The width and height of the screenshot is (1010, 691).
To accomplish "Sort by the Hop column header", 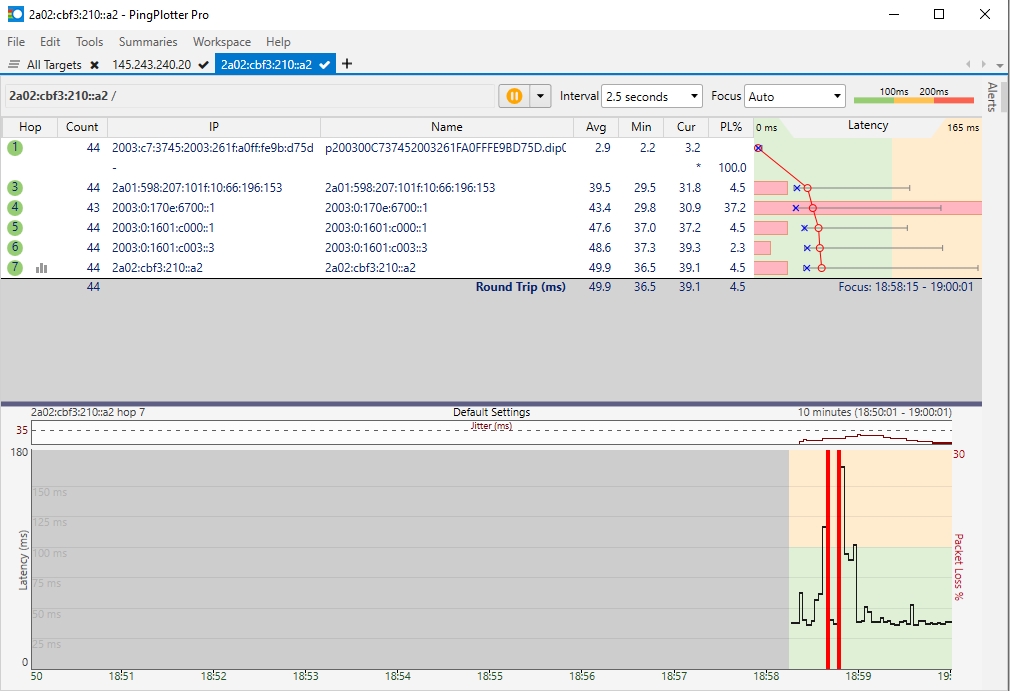I will tap(30, 127).
